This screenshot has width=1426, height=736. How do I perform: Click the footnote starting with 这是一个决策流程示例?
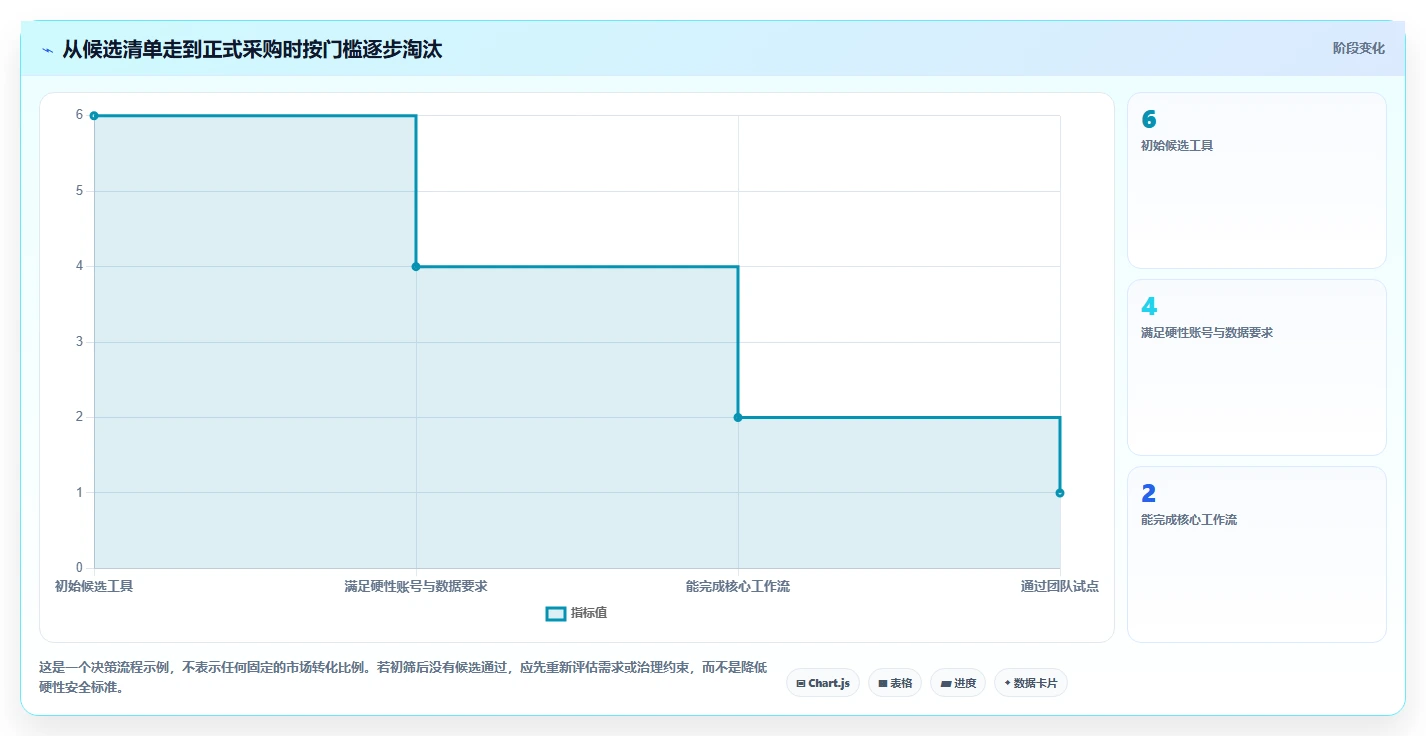403,677
